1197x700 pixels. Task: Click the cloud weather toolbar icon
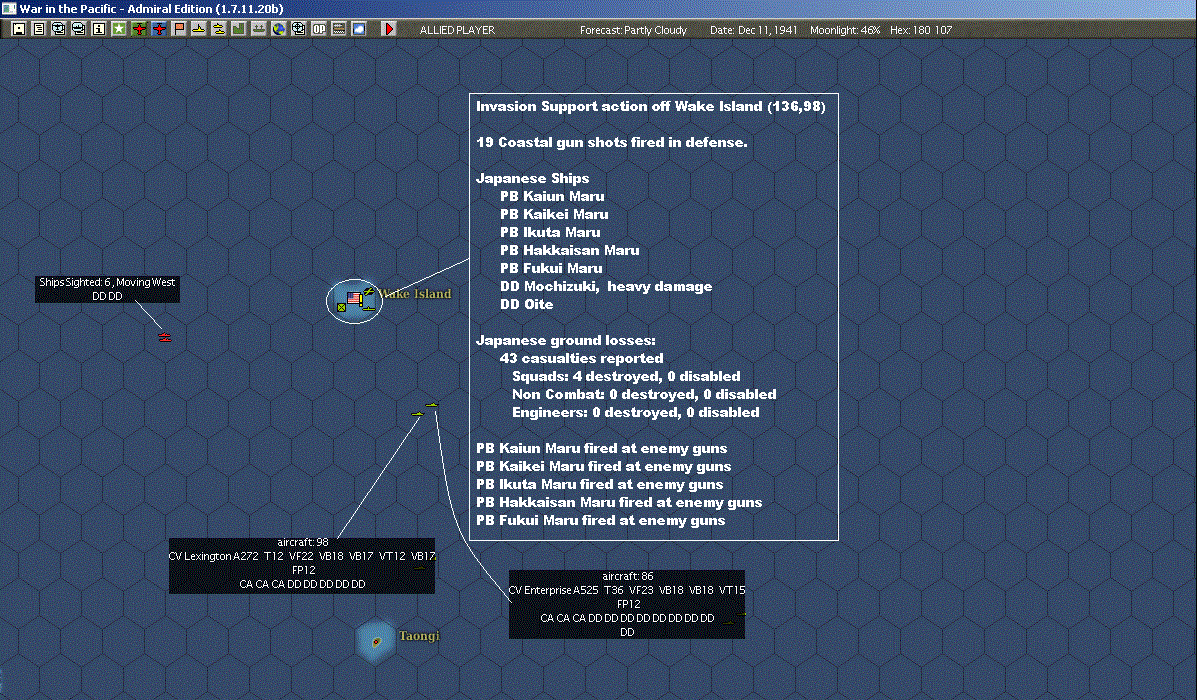(358, 29)
